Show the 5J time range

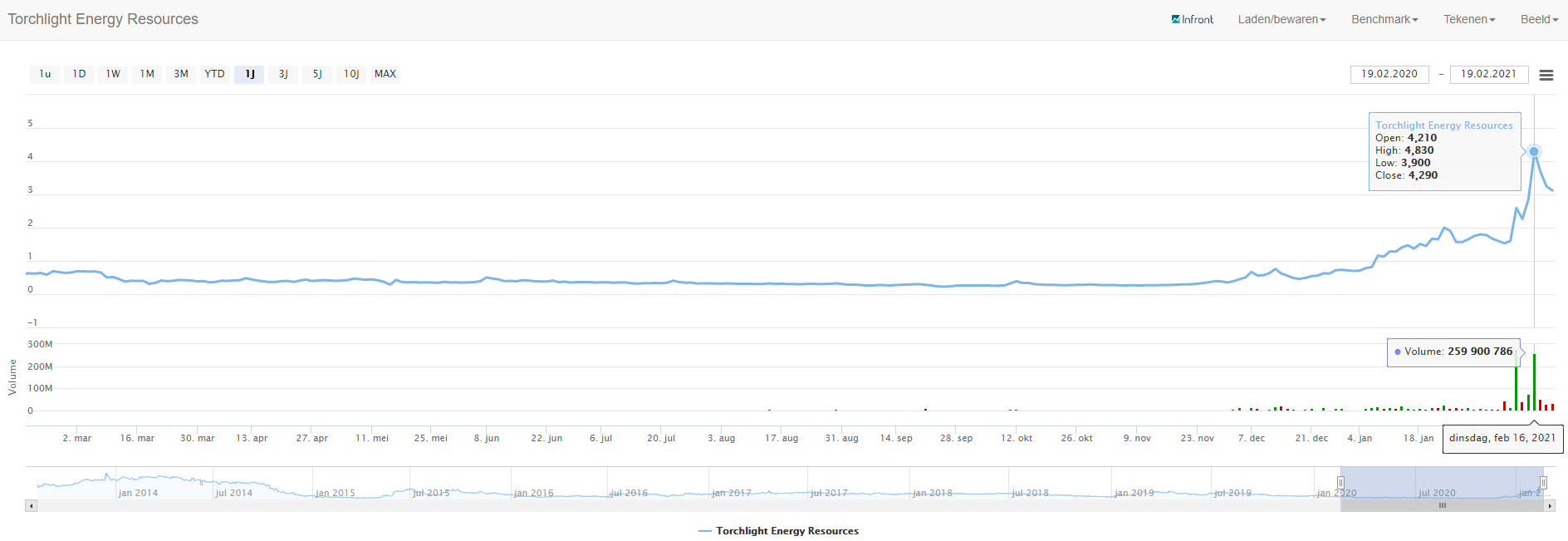click(x=317, y=74)
